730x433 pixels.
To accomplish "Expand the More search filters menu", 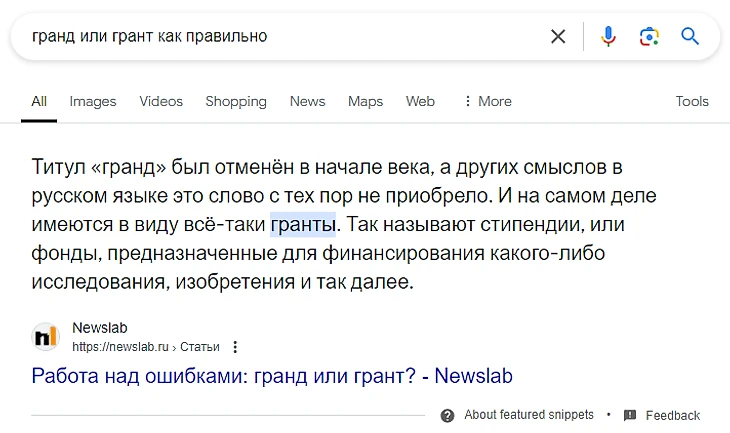I will [487, 101].
